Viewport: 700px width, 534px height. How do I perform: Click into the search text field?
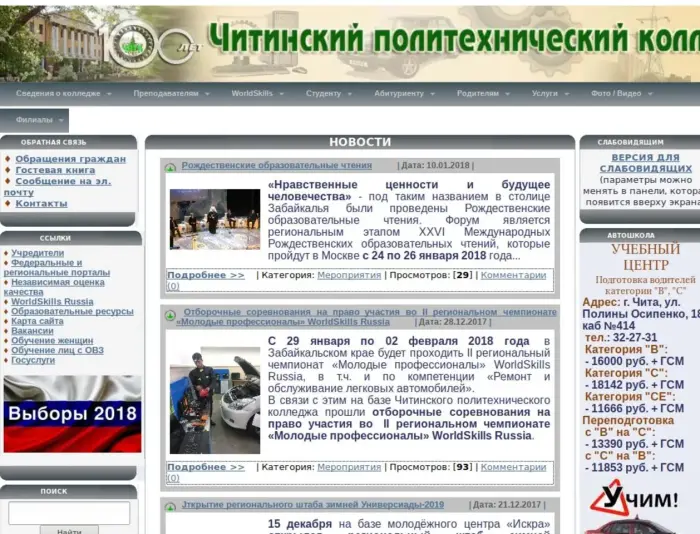click(x=69, y=512)
